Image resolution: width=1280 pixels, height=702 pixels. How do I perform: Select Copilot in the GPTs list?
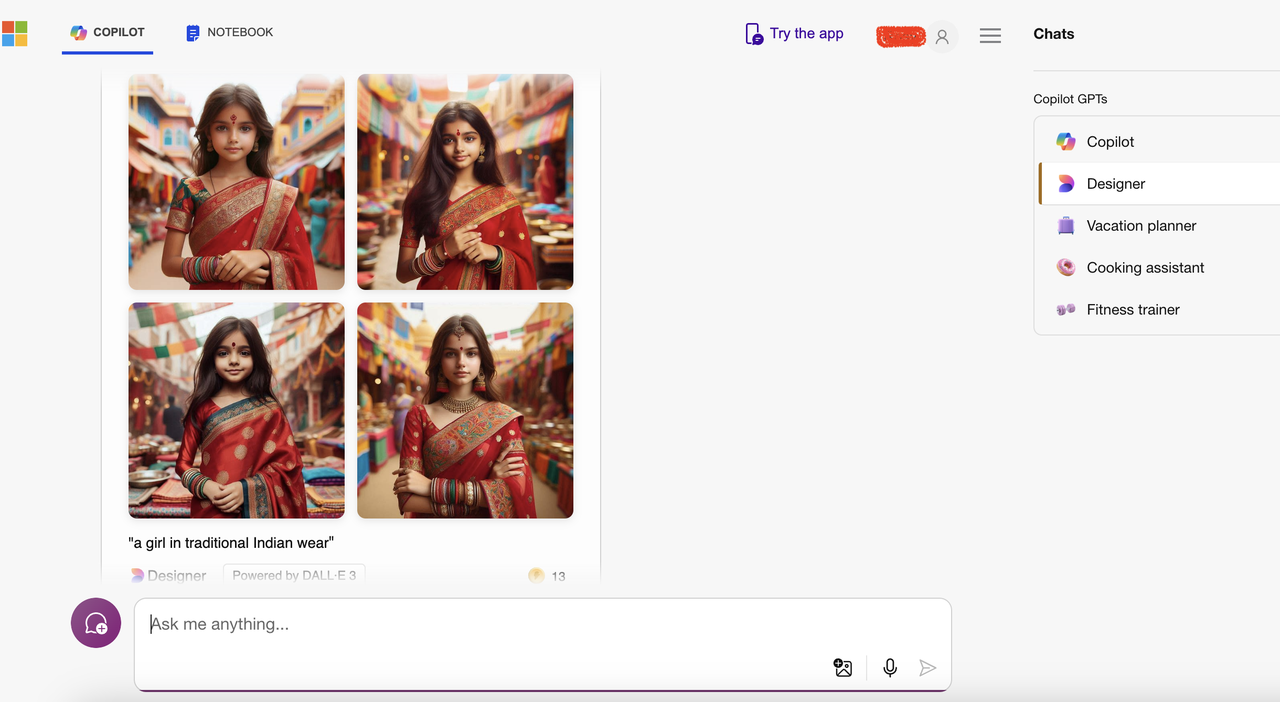tap(1160, 142)
